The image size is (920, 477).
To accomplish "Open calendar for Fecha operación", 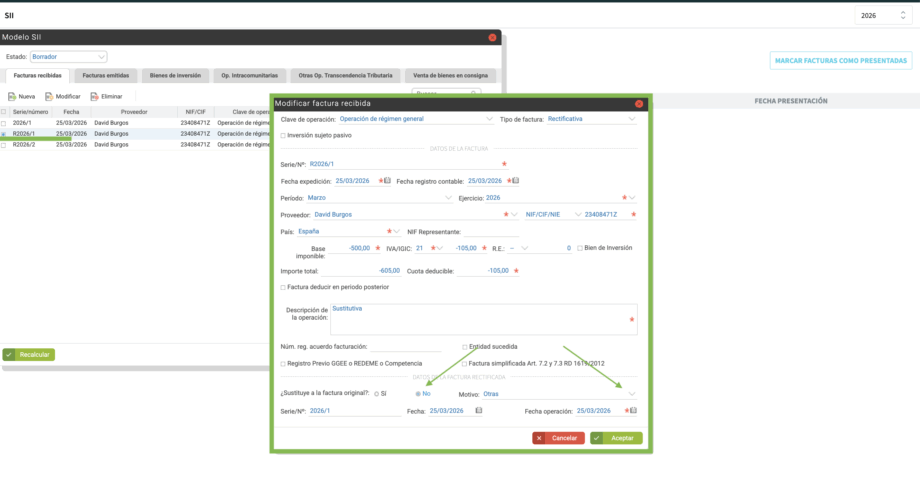I will tap(632, 410).
